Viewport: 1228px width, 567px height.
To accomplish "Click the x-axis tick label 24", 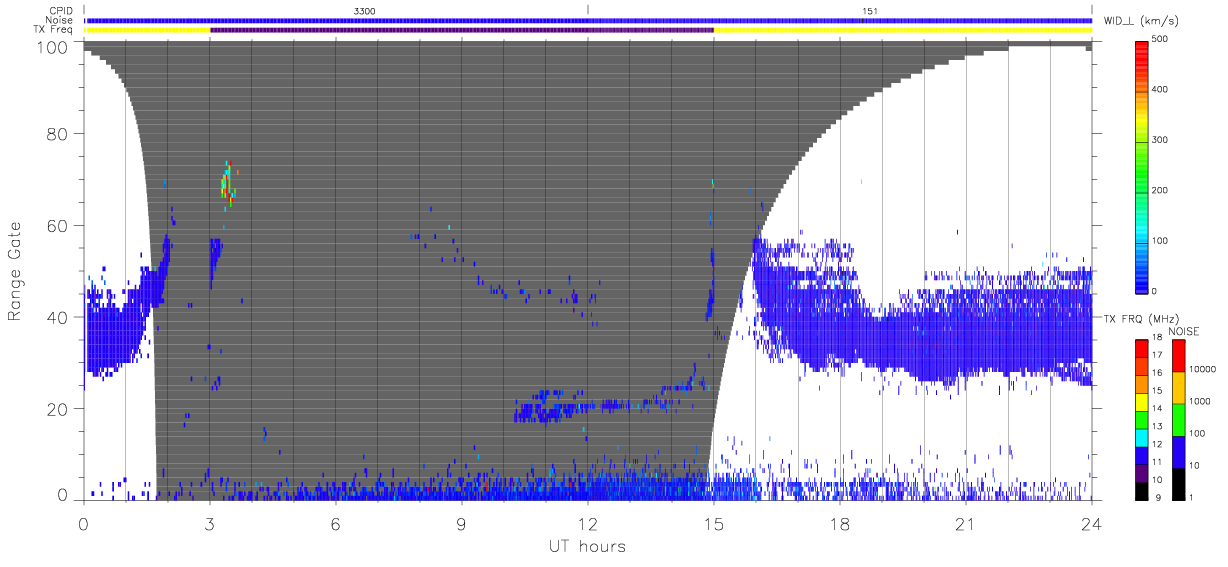I will [x=1092, y=524].
